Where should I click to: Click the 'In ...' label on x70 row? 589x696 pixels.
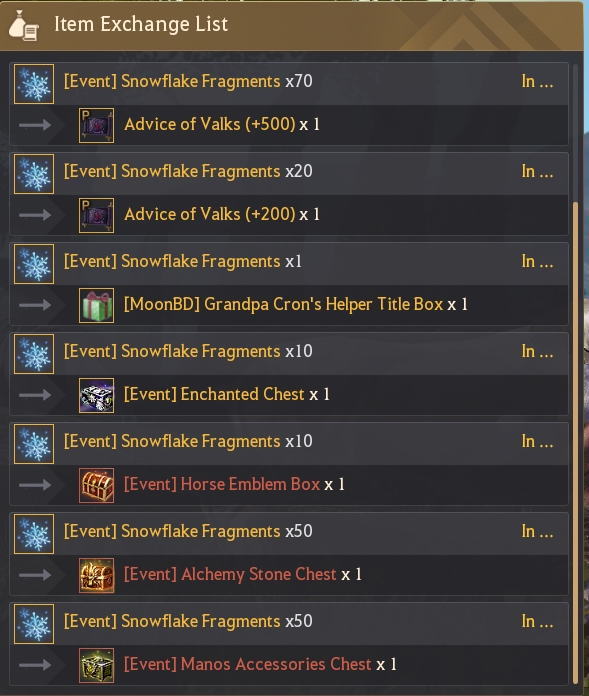(x=537, y=82)
